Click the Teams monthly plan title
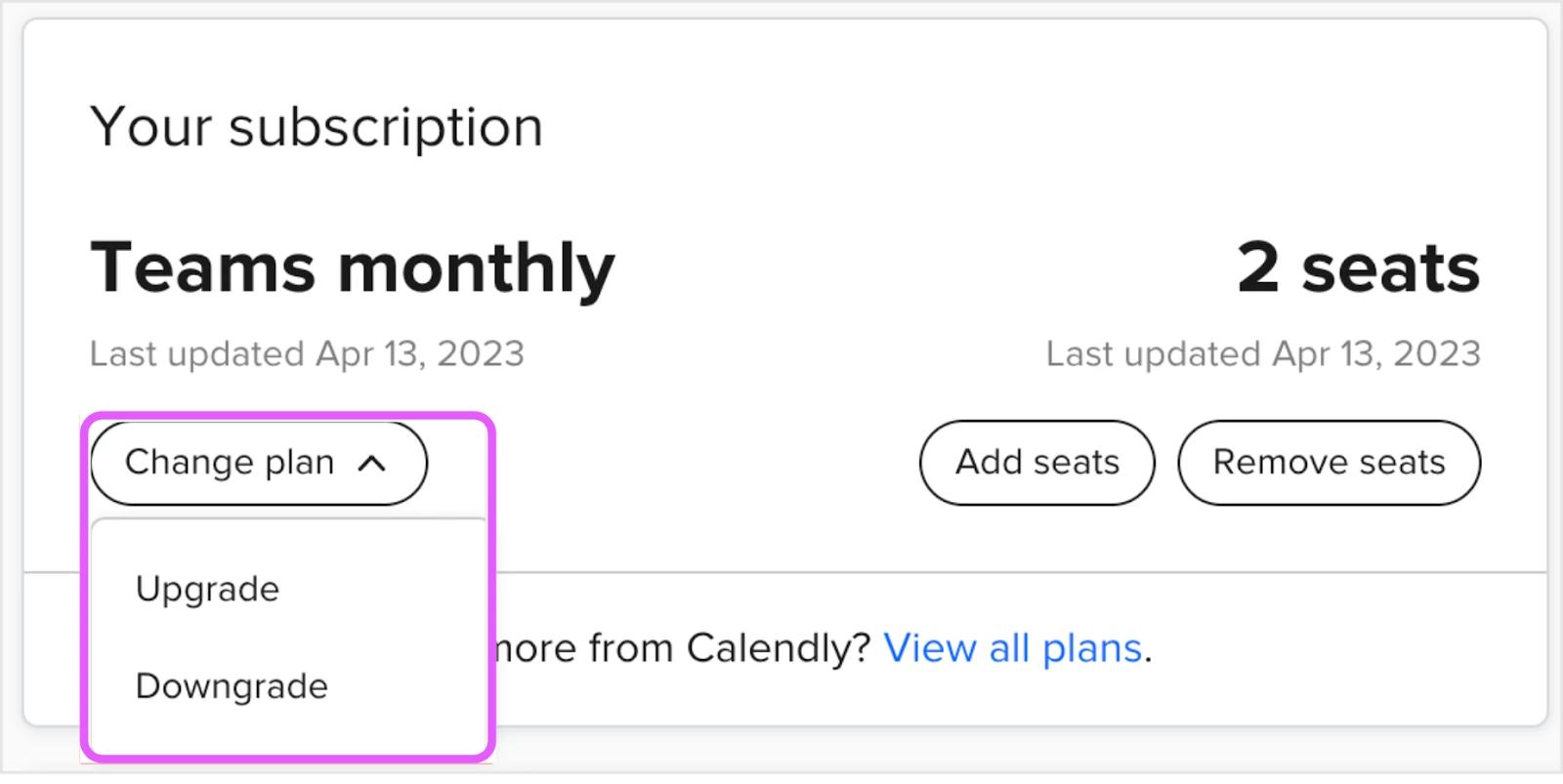The height and width of the screenshot is (784, 1563). coord(353,268)
